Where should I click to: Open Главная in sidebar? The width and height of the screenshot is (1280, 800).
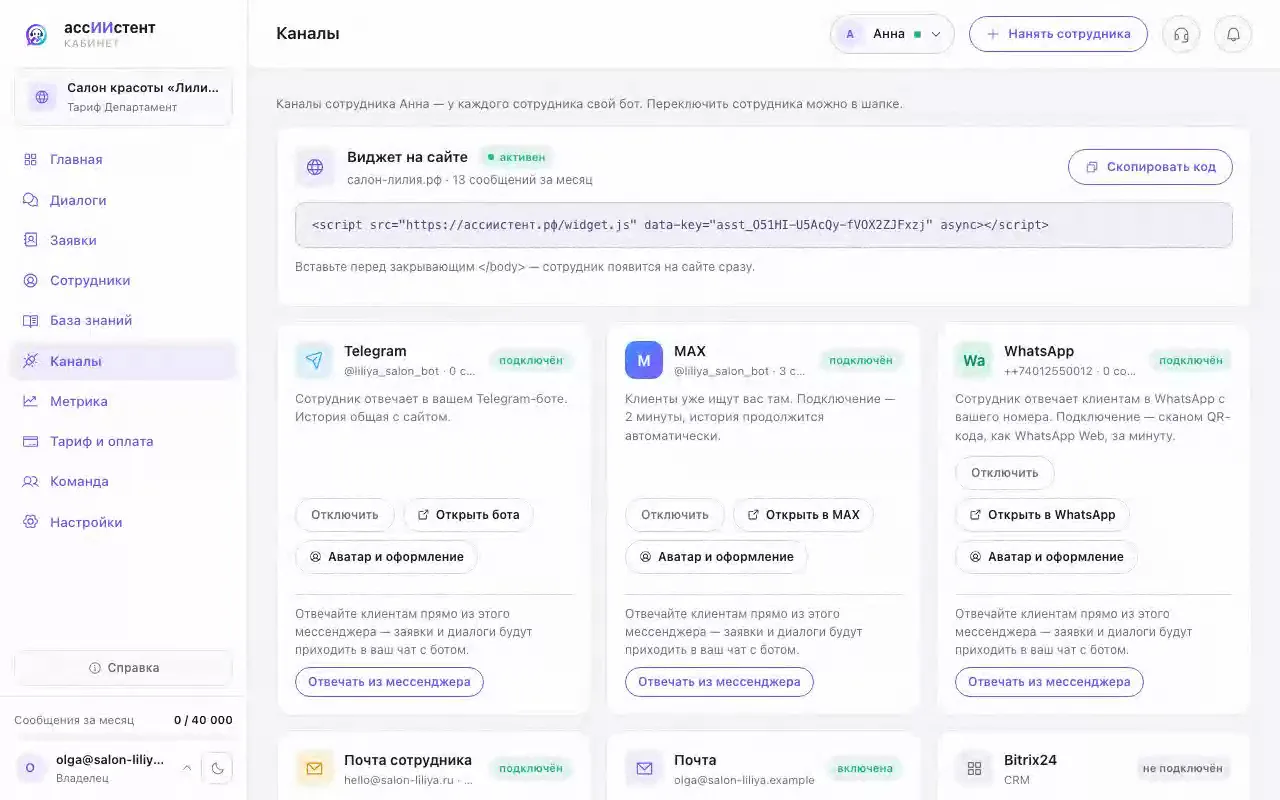pyautogui.click(x=123, y=160)
